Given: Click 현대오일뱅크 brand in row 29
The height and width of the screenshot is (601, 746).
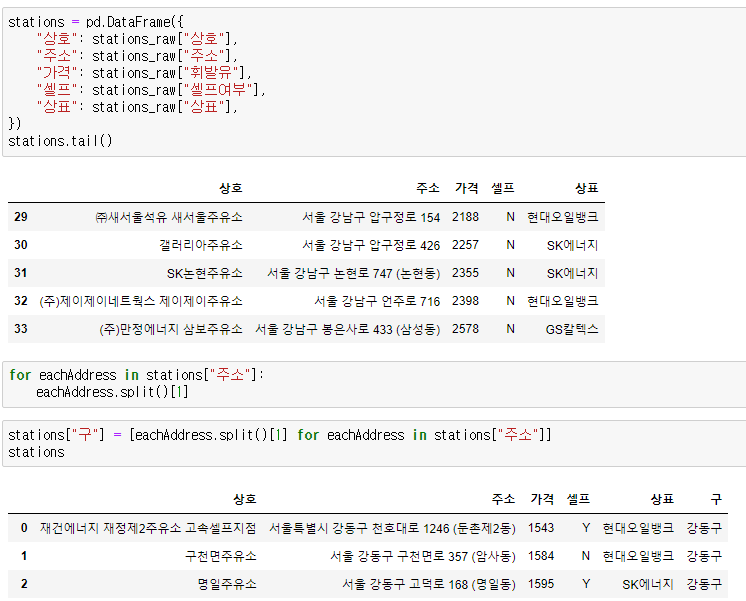Looking at the screenshot, I should pyautogui.click(x=563, y=217).
